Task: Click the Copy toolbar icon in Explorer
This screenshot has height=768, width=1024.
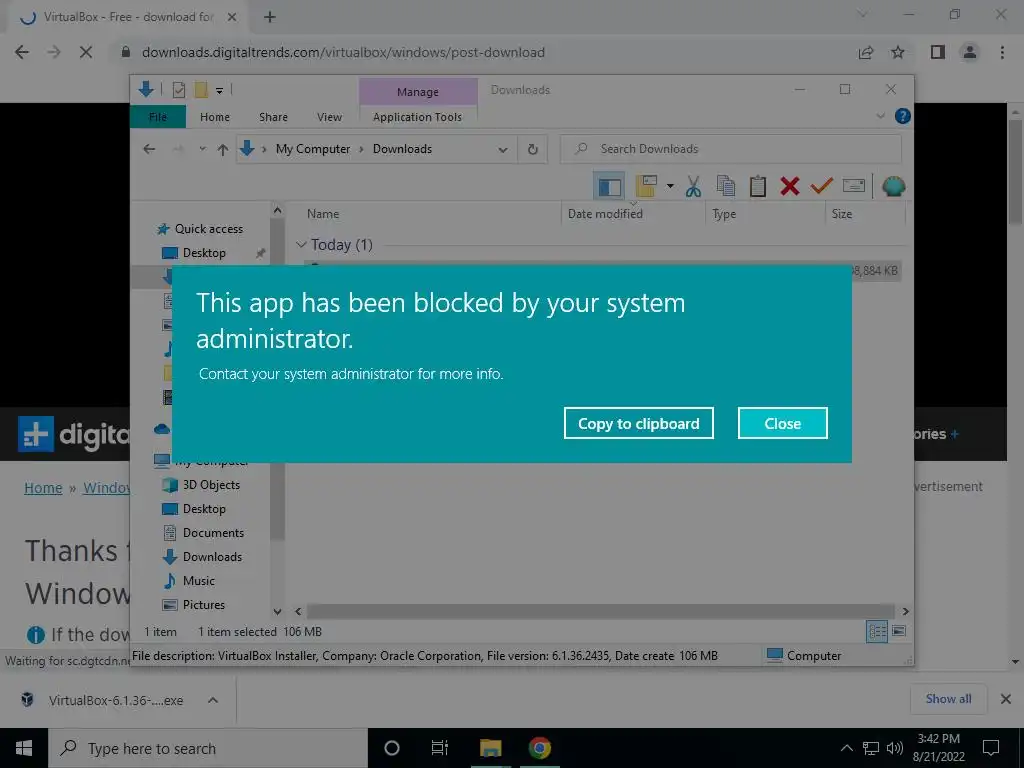Action: pos(726,186)
